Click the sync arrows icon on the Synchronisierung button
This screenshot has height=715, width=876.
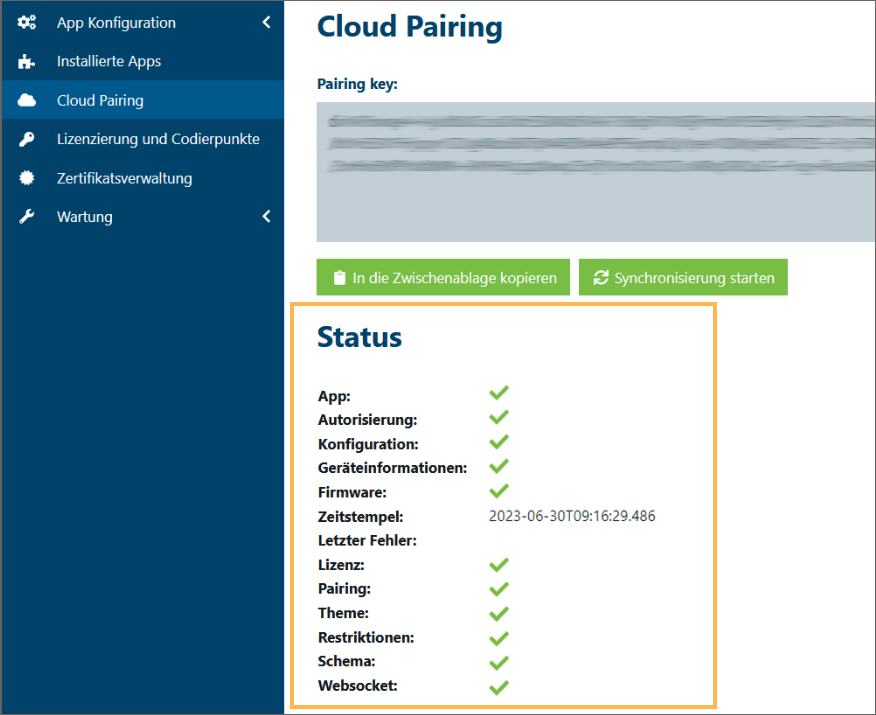[x=601, y=278]
